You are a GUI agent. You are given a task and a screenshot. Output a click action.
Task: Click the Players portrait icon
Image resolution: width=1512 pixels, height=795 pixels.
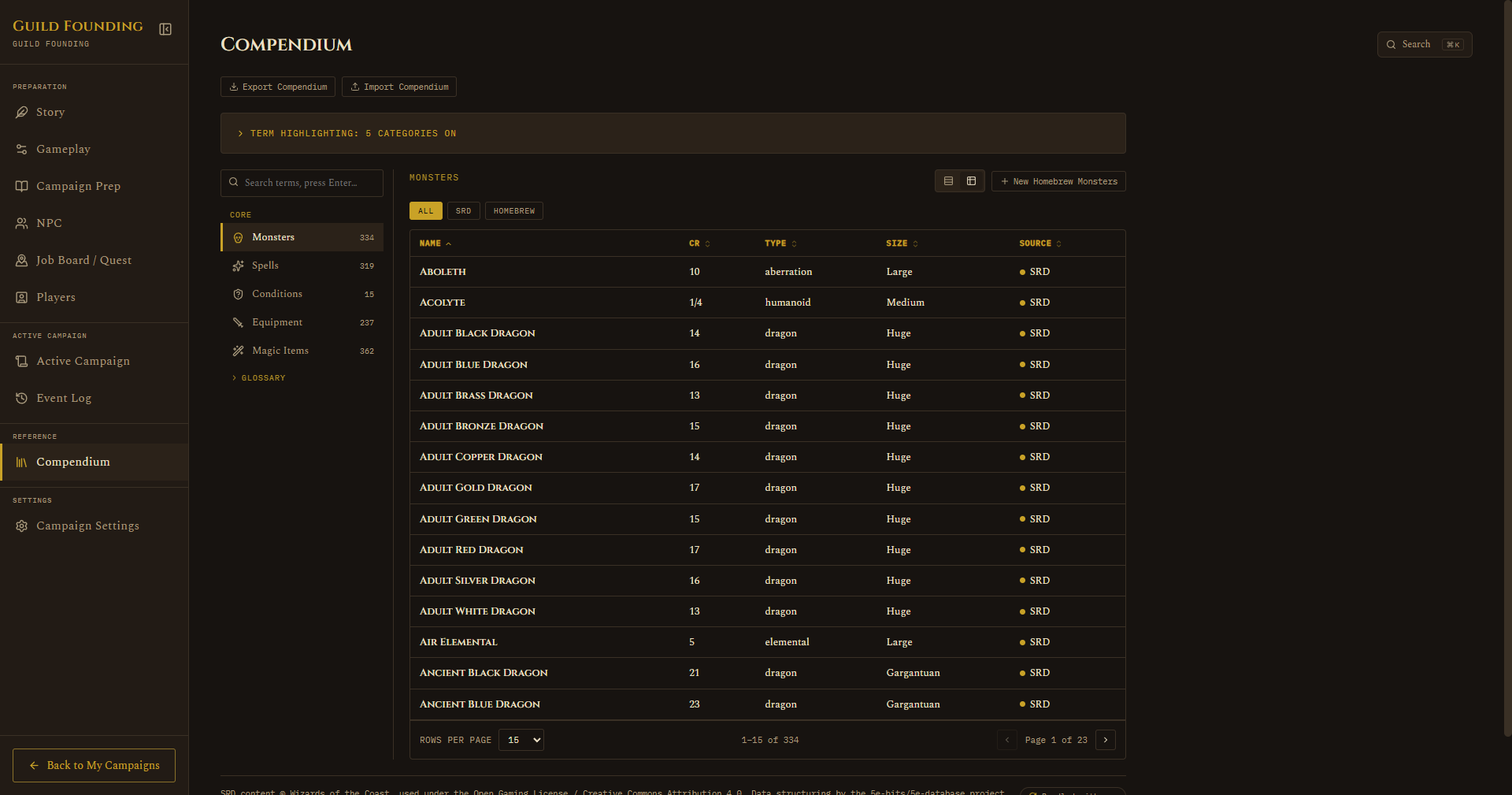(x=22, y=297)
